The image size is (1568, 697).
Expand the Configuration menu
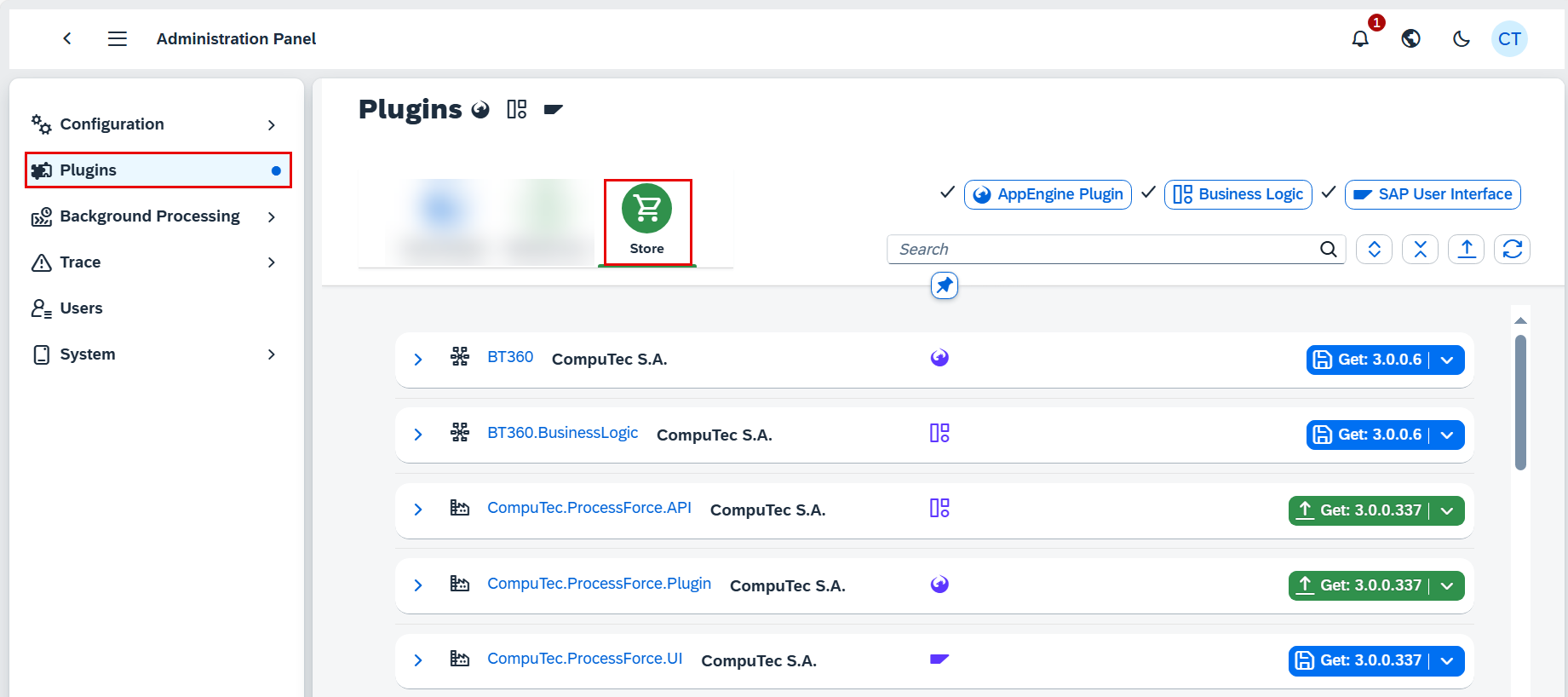pyautogui.click(x=272, y=124)
